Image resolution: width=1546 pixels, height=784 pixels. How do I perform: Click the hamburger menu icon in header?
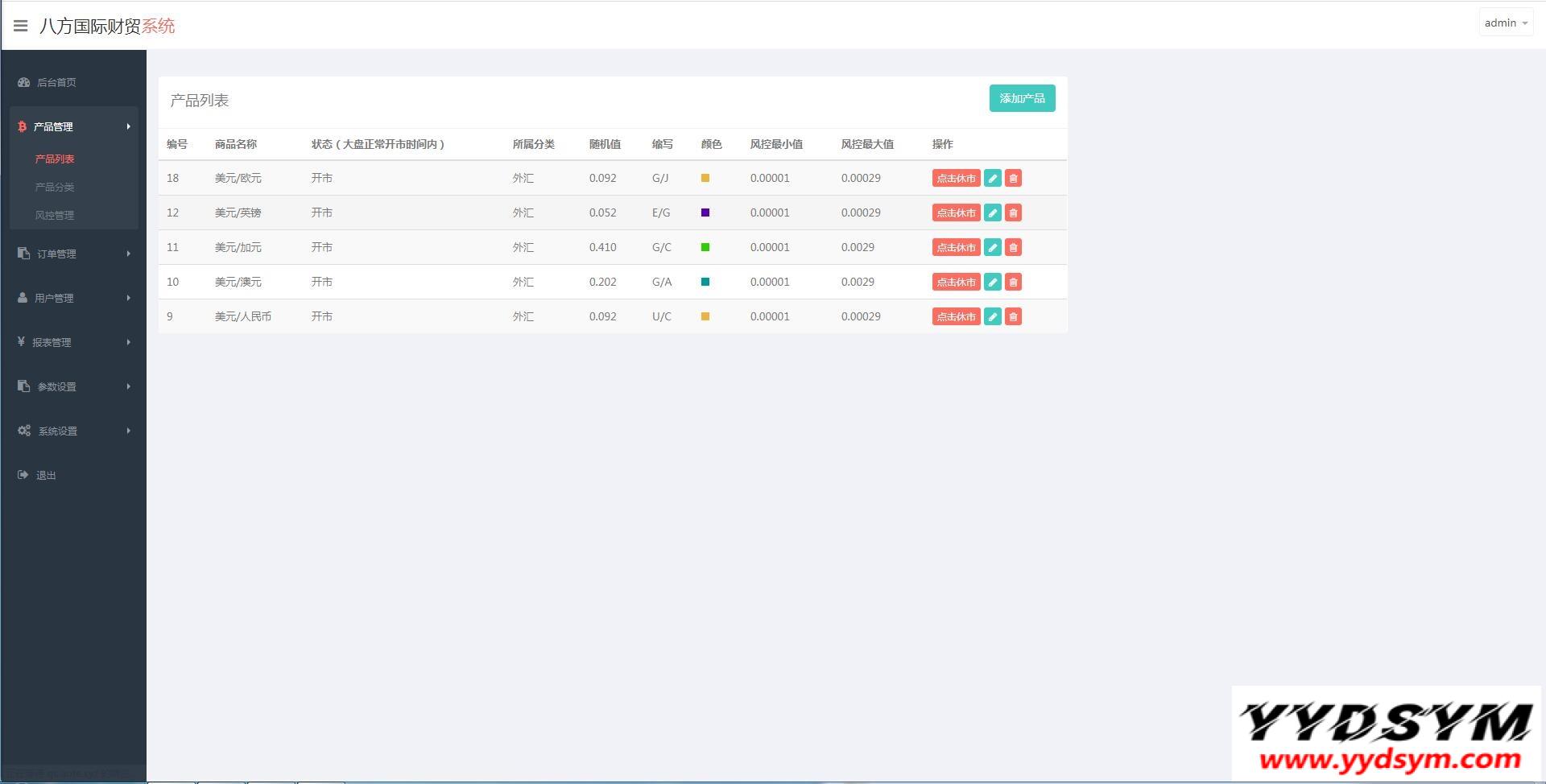coord(21,26)
